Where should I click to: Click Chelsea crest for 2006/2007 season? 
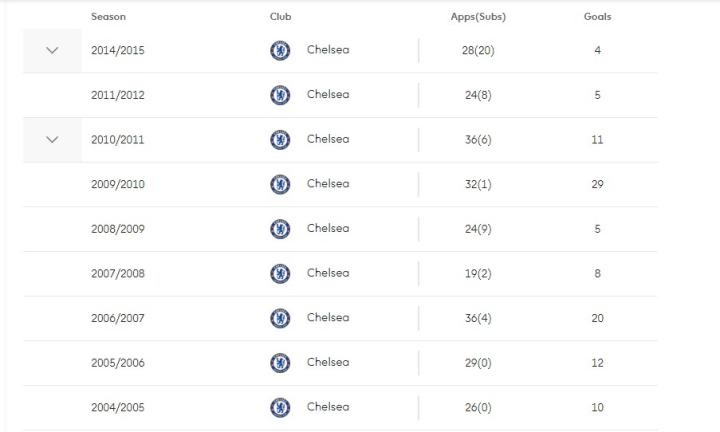[x=280, y=318]
